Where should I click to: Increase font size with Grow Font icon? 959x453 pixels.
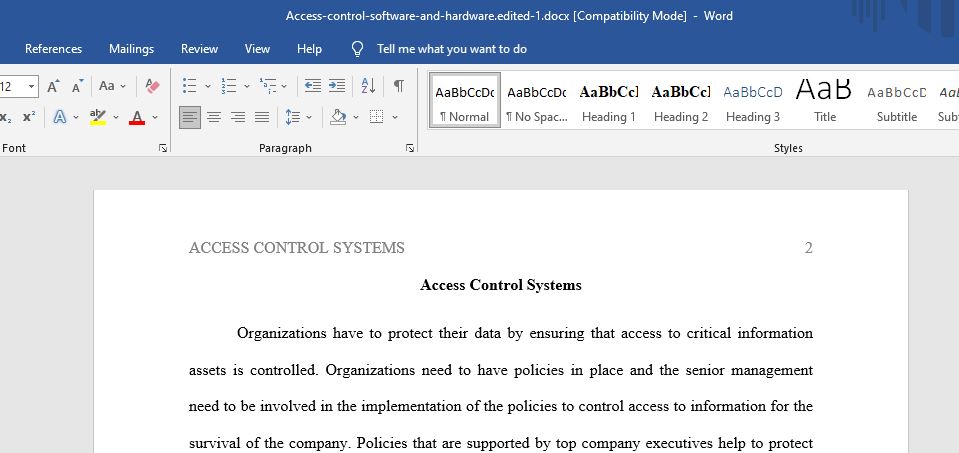(x=53, y=86)
